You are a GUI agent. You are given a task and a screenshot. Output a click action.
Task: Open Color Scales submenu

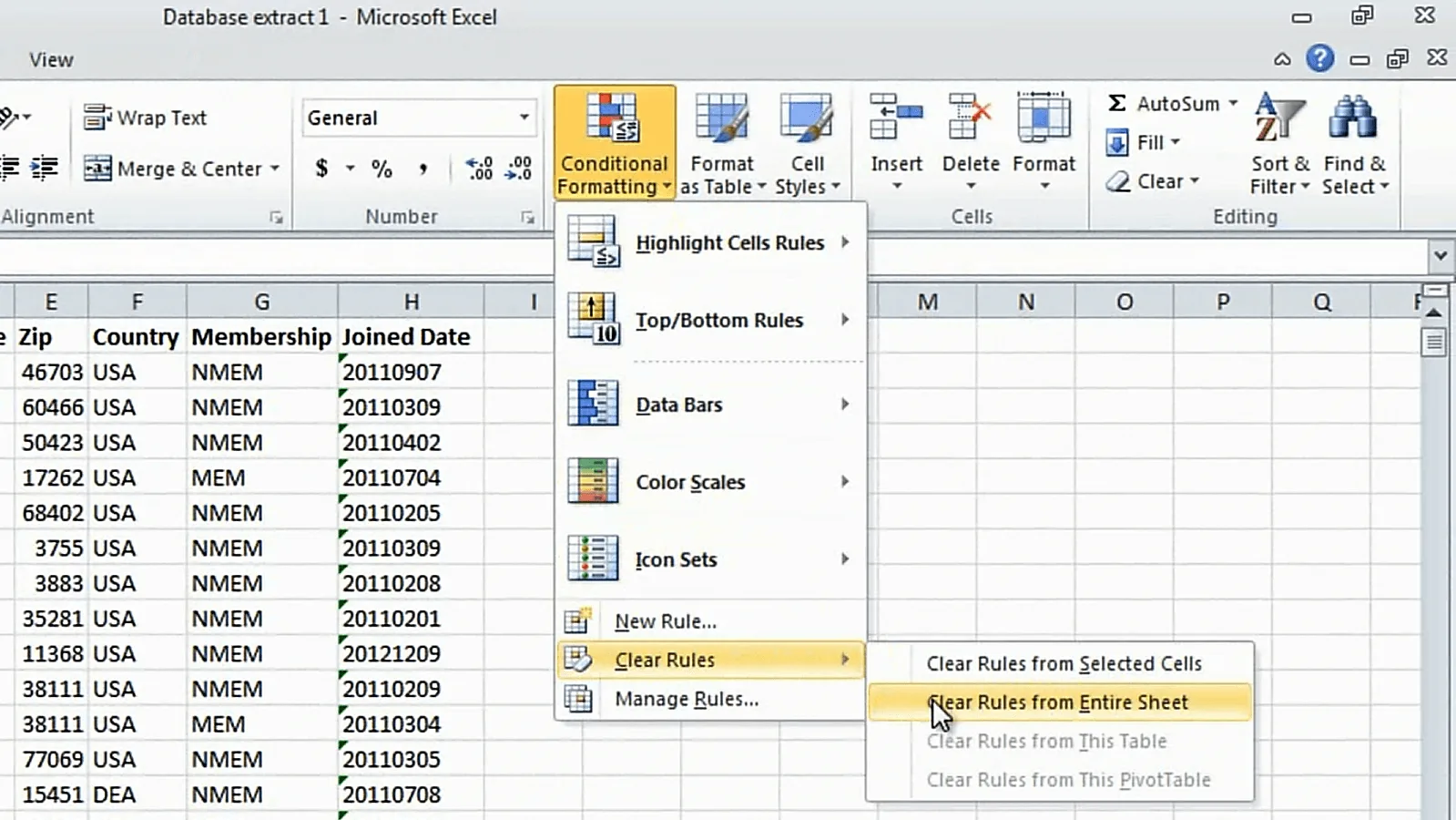710,482
